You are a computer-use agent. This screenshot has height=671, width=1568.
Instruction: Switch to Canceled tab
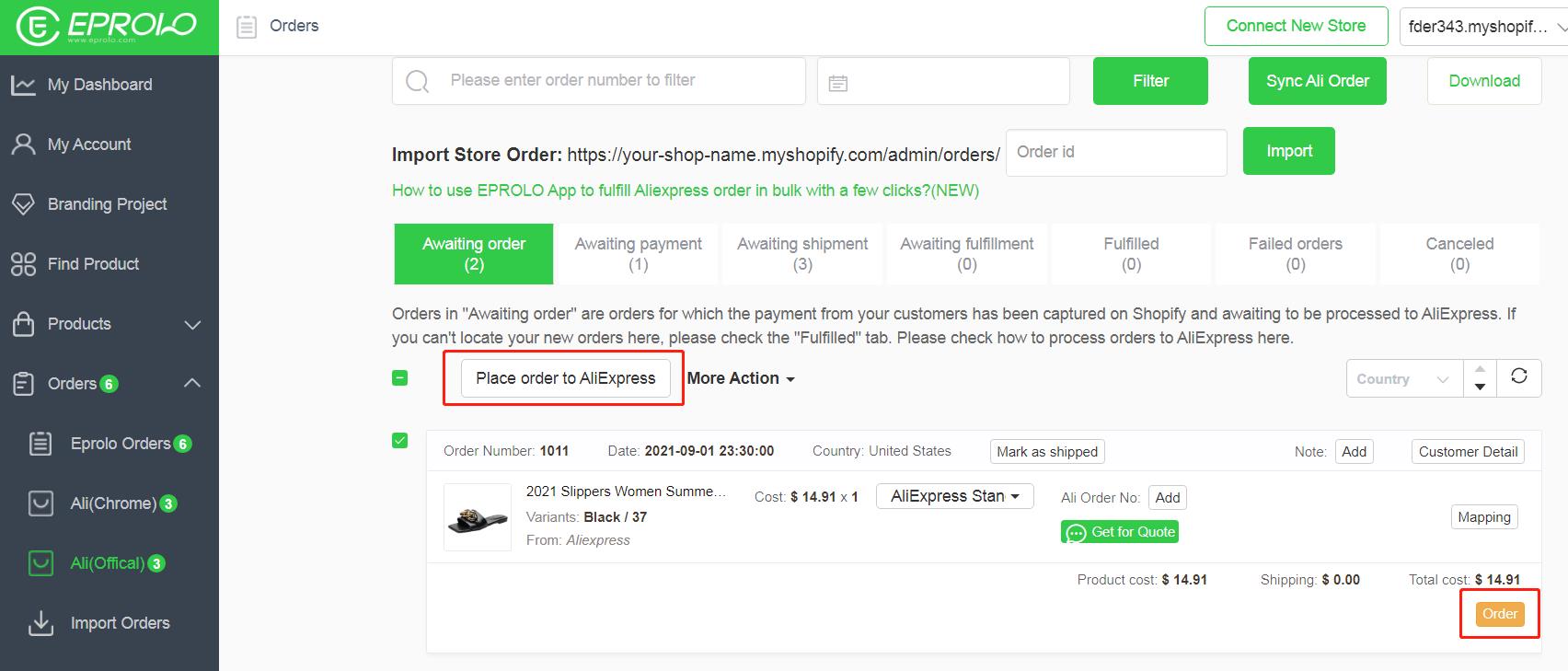point(1459,254)
